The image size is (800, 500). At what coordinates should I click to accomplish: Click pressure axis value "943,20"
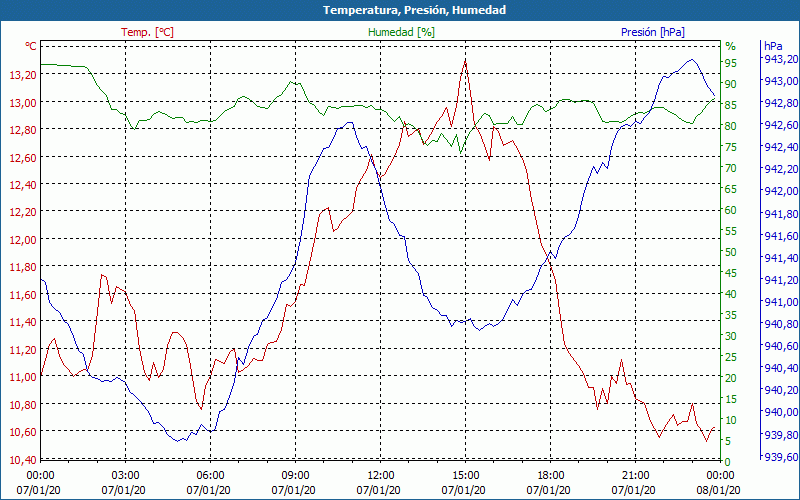[782, 59]
